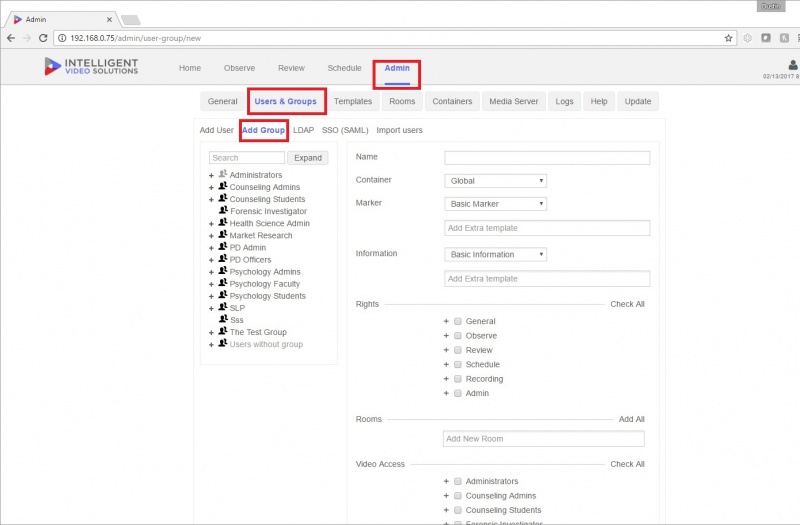The height and width of the screenshot is (525, 800).
Task: Open a new browser tab
Action: click(131, 20)
